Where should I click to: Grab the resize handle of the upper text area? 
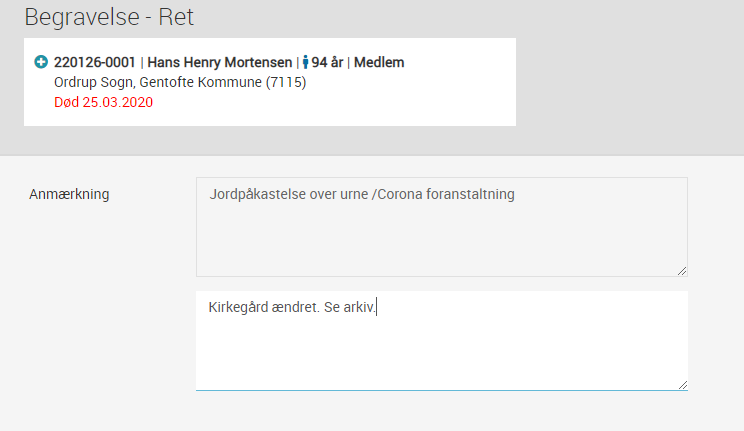(x=682, y=271)
